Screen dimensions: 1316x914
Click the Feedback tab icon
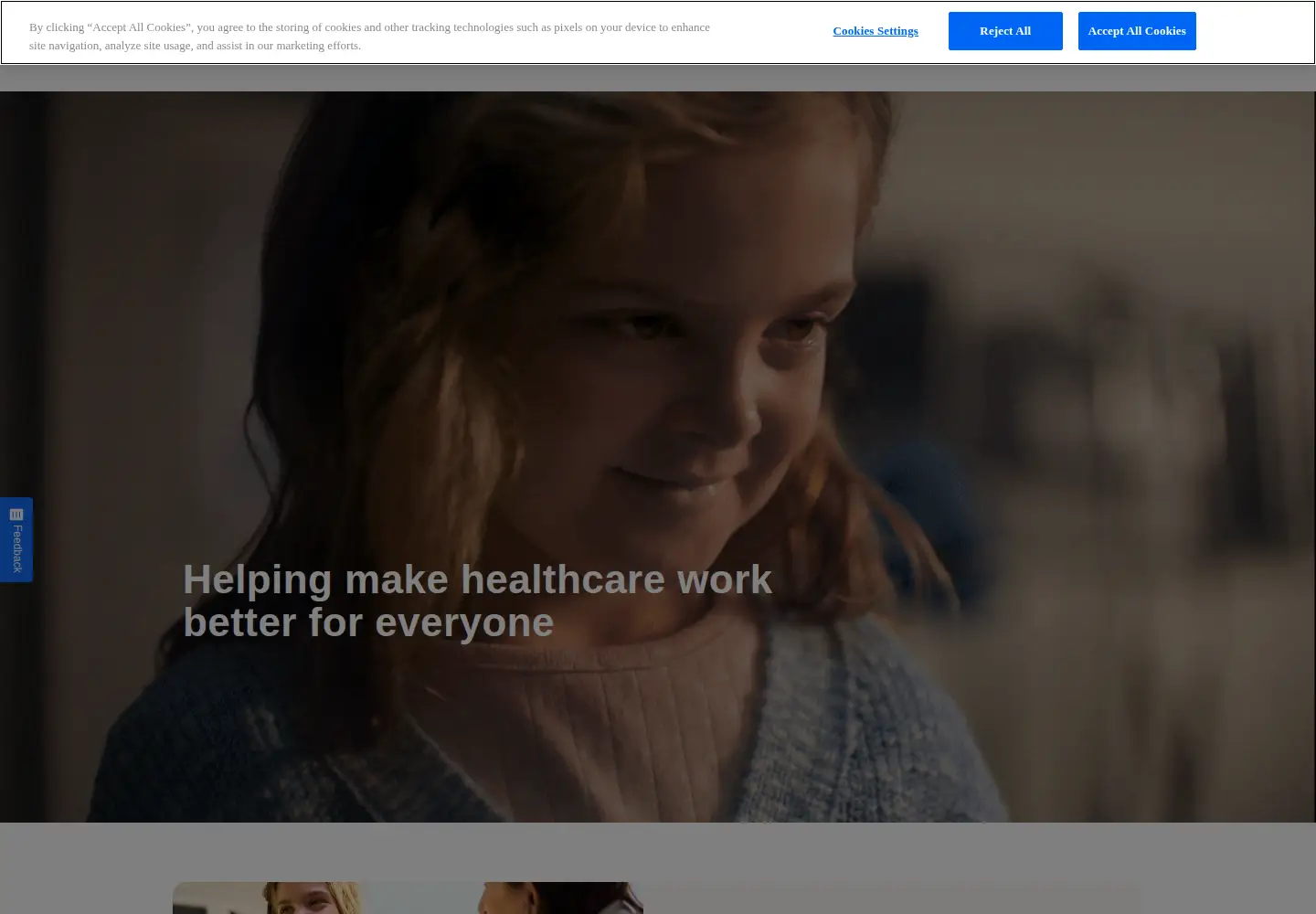coord(16,515)
